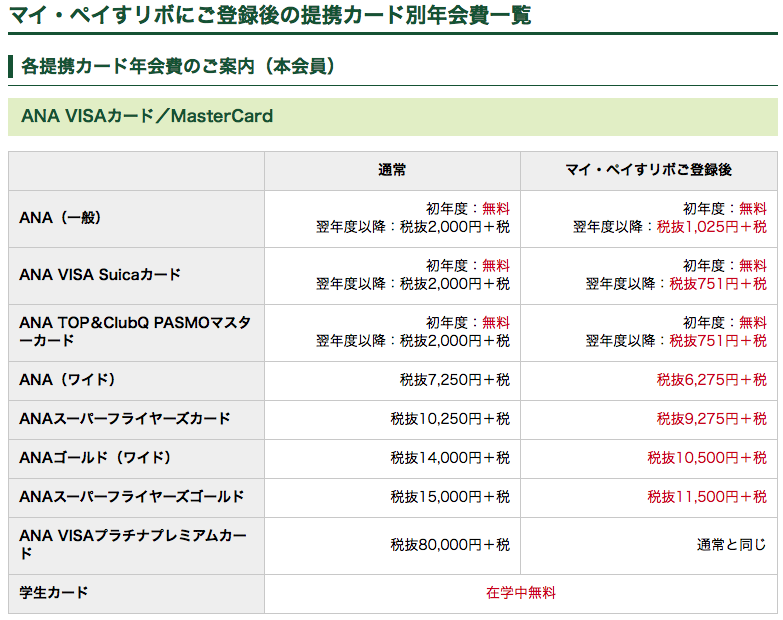
Task: Select the heading 各提携カード年会費のご案内（本会員）
Action: coord(178,66)
